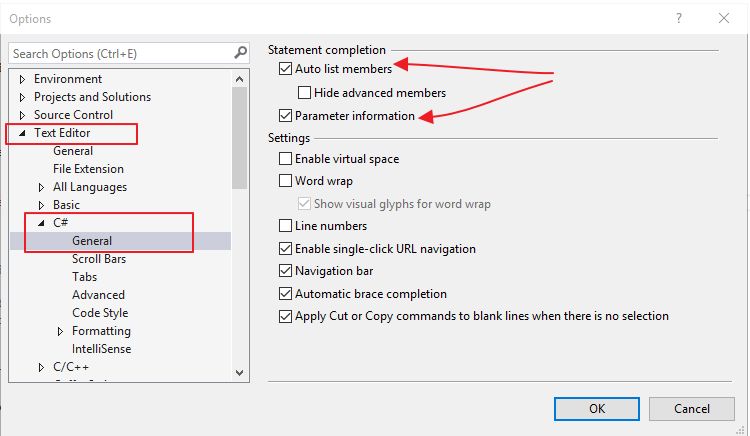Collapse the Text Editor node
This screenshot has height=436, width=750.
coord(22,133)
